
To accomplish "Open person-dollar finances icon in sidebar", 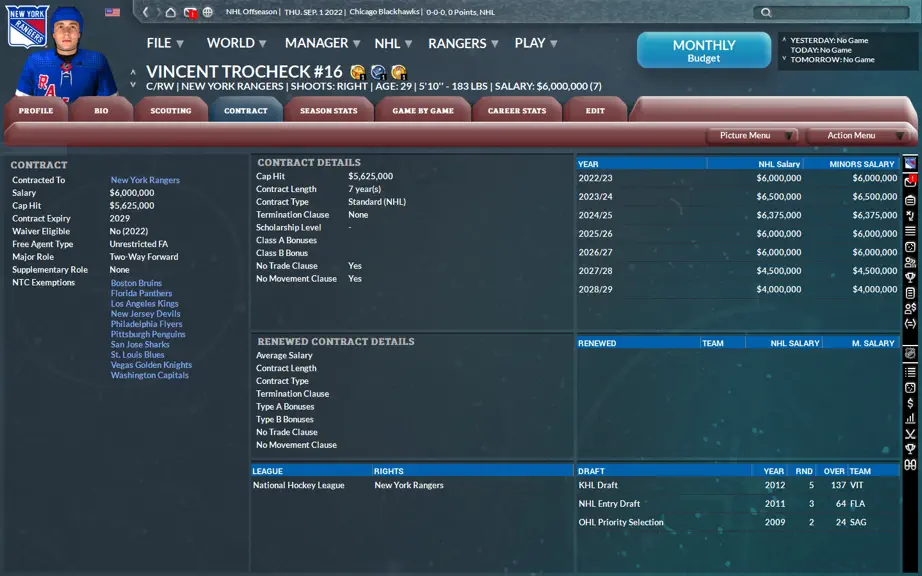I will coord(910,308).
